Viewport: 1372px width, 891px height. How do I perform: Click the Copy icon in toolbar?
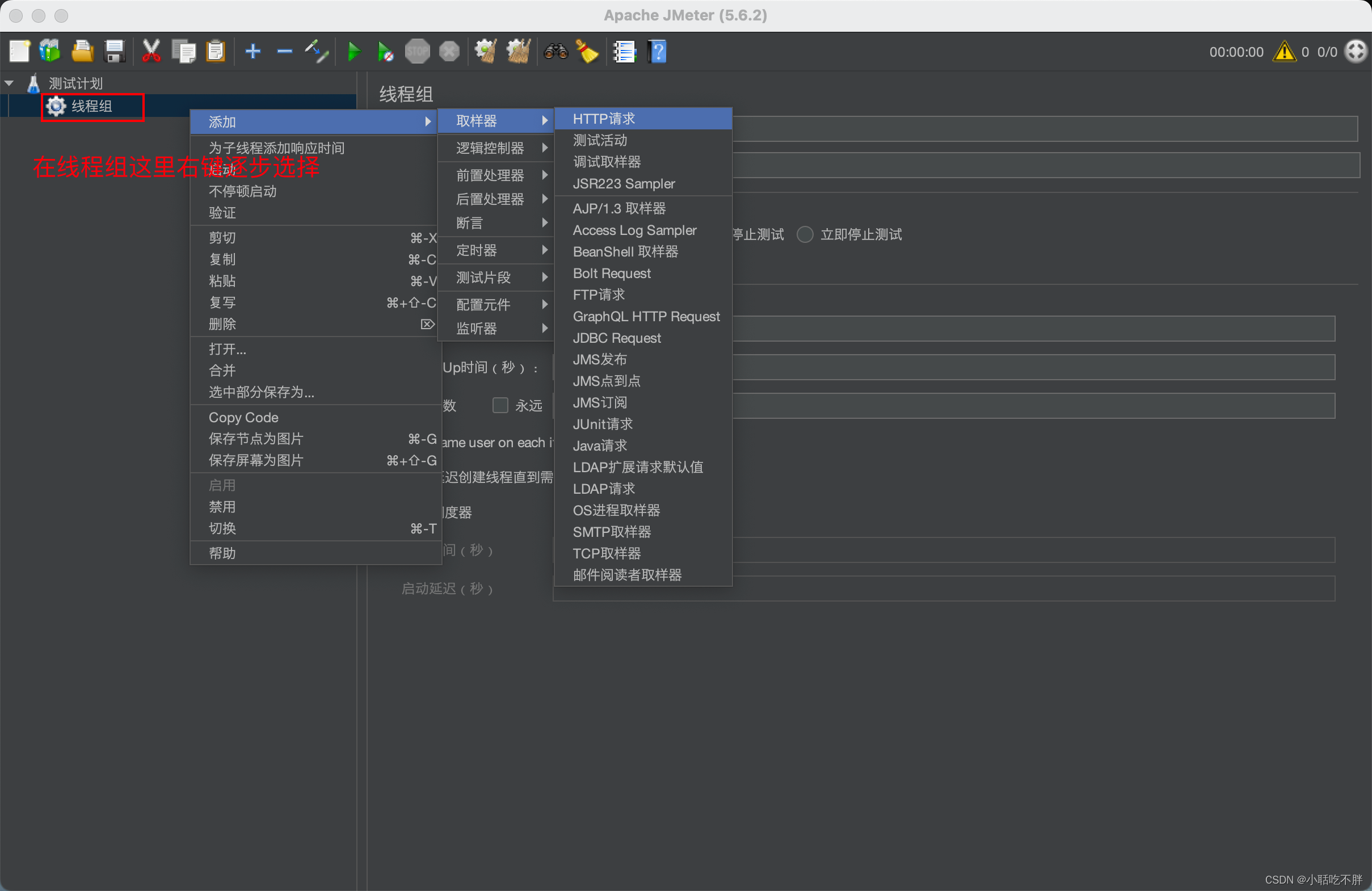click(x=184, y=51)
